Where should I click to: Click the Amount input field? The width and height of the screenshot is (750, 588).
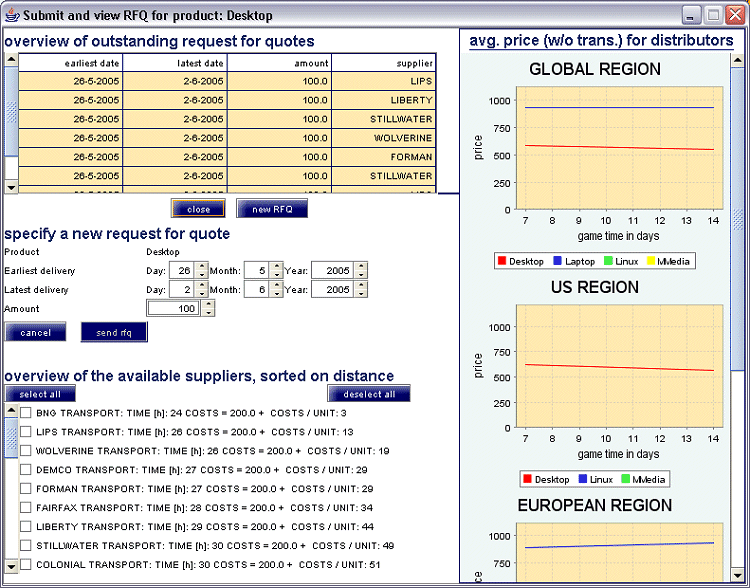pos(174,309)
